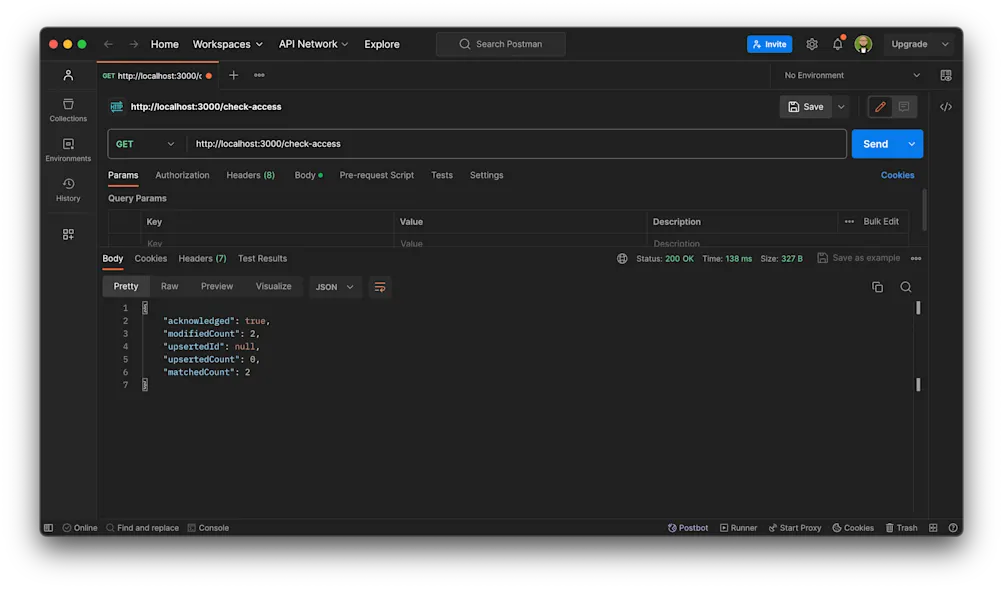Toggle beautify formatting of the response
Viewport: 1003px width, 589px height.
pyautogui.click(x=379, y=286)
